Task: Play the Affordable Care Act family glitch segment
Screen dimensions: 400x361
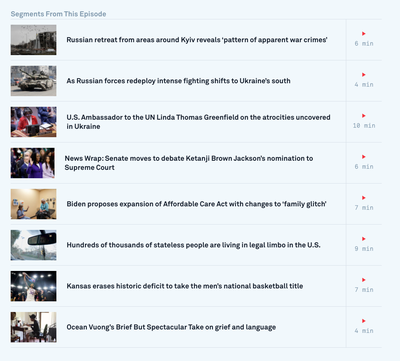Action: [x=364, y=198]
